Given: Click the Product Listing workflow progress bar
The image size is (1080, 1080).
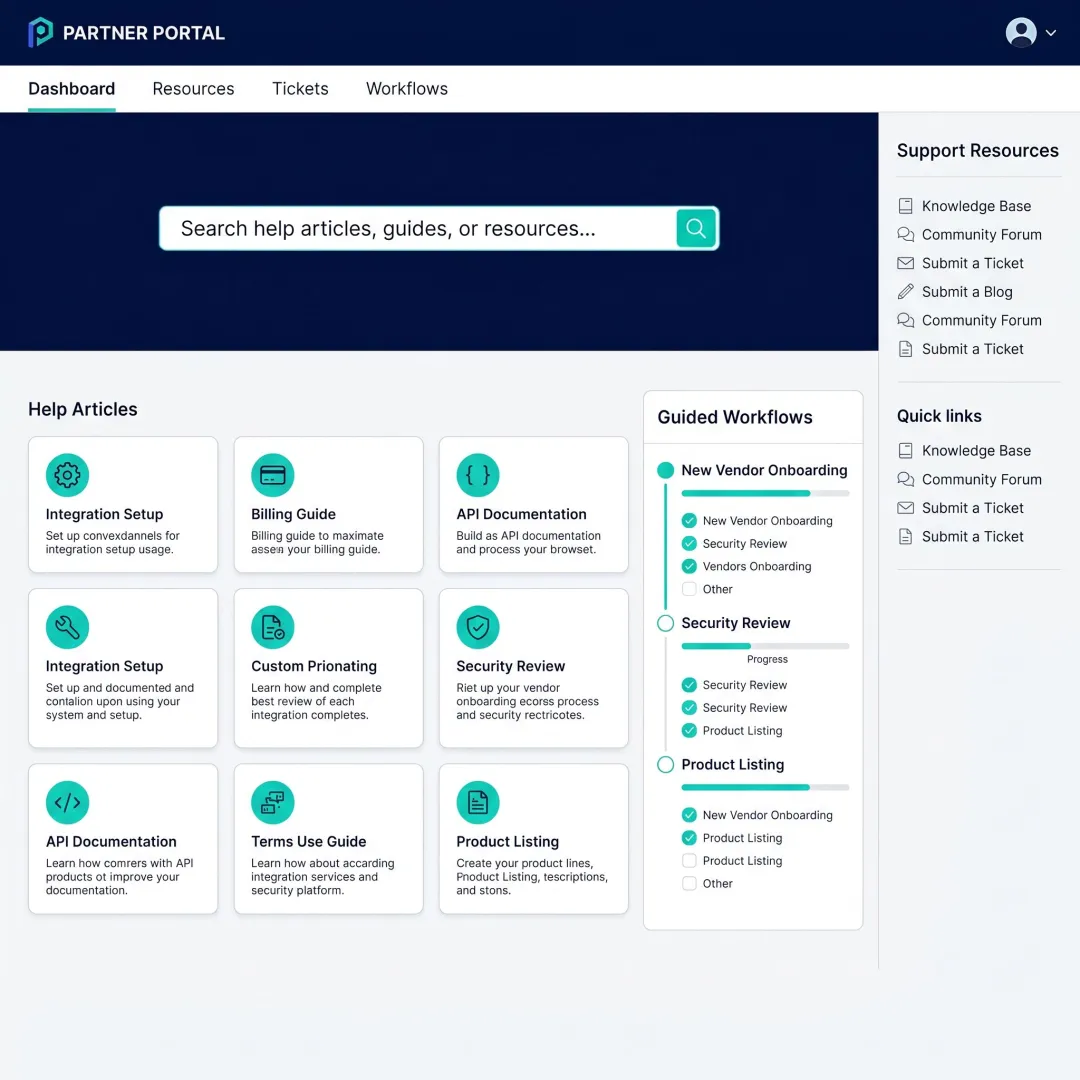Looking at the screenshot, I should point(765,787).
